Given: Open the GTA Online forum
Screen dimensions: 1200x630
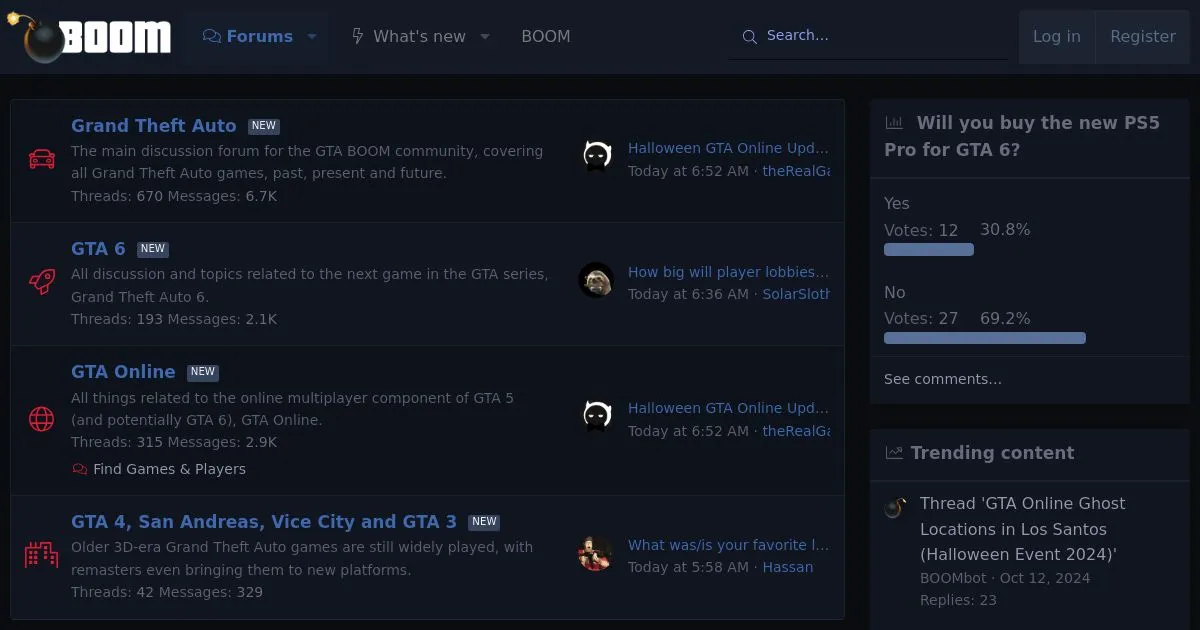Looking at the screenshot, I should coord(123,372).
